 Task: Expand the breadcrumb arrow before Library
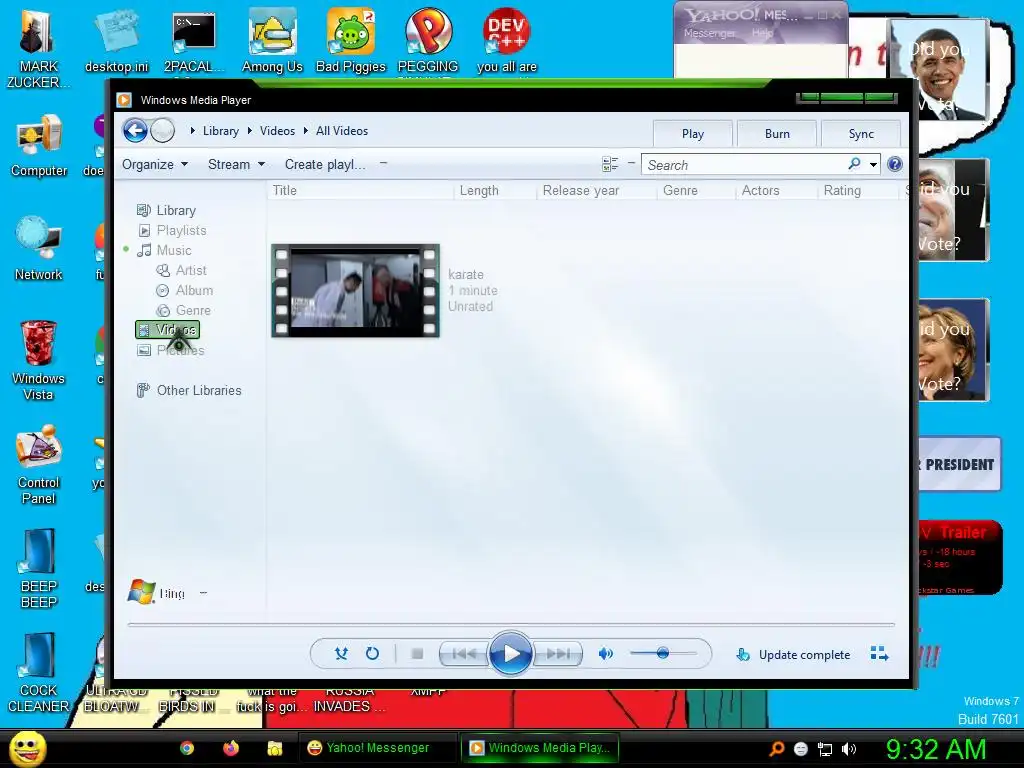tap(193, 131)
